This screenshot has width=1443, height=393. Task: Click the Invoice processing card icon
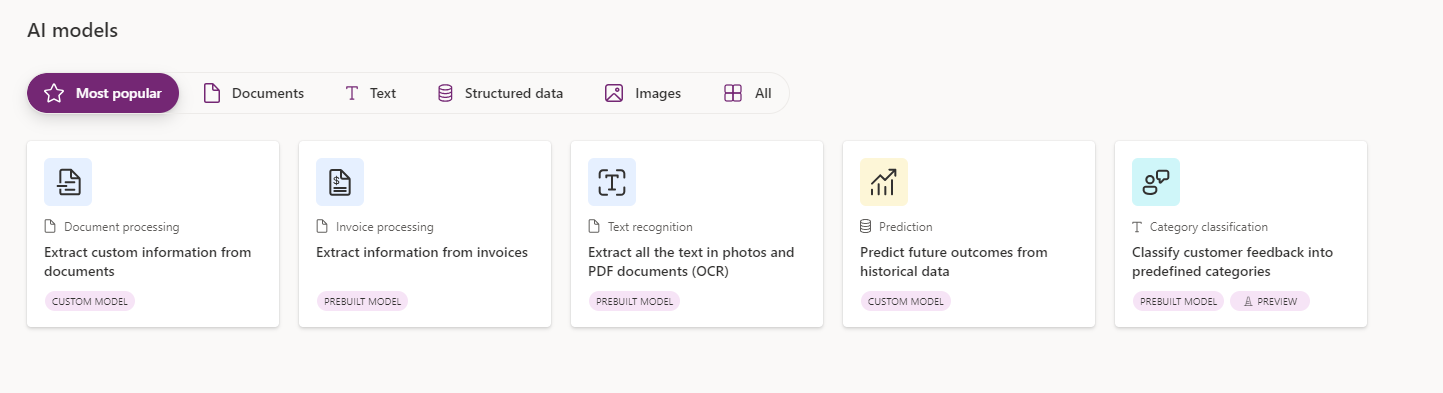point(340,182)
